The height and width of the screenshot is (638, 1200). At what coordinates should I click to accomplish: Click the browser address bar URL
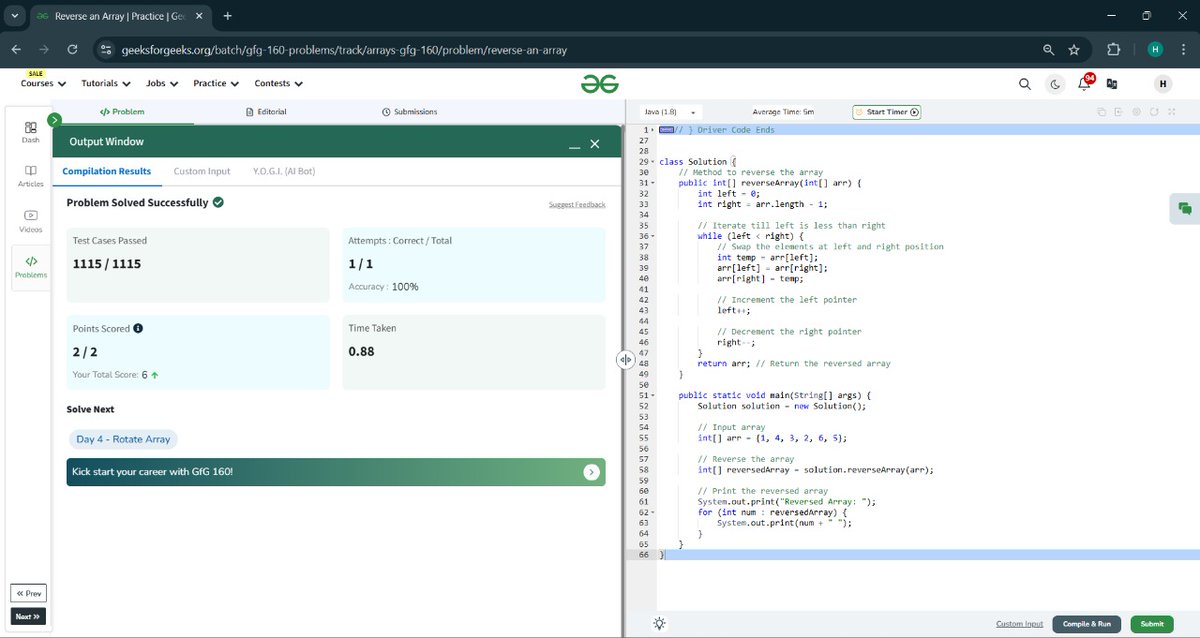(x=345, y=49)
